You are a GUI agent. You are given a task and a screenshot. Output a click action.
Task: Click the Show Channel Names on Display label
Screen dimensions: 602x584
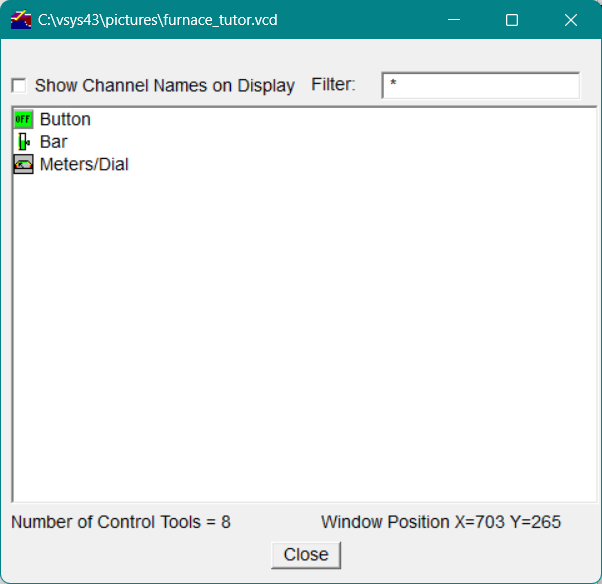pyautogui.click(x=164, y=86)
